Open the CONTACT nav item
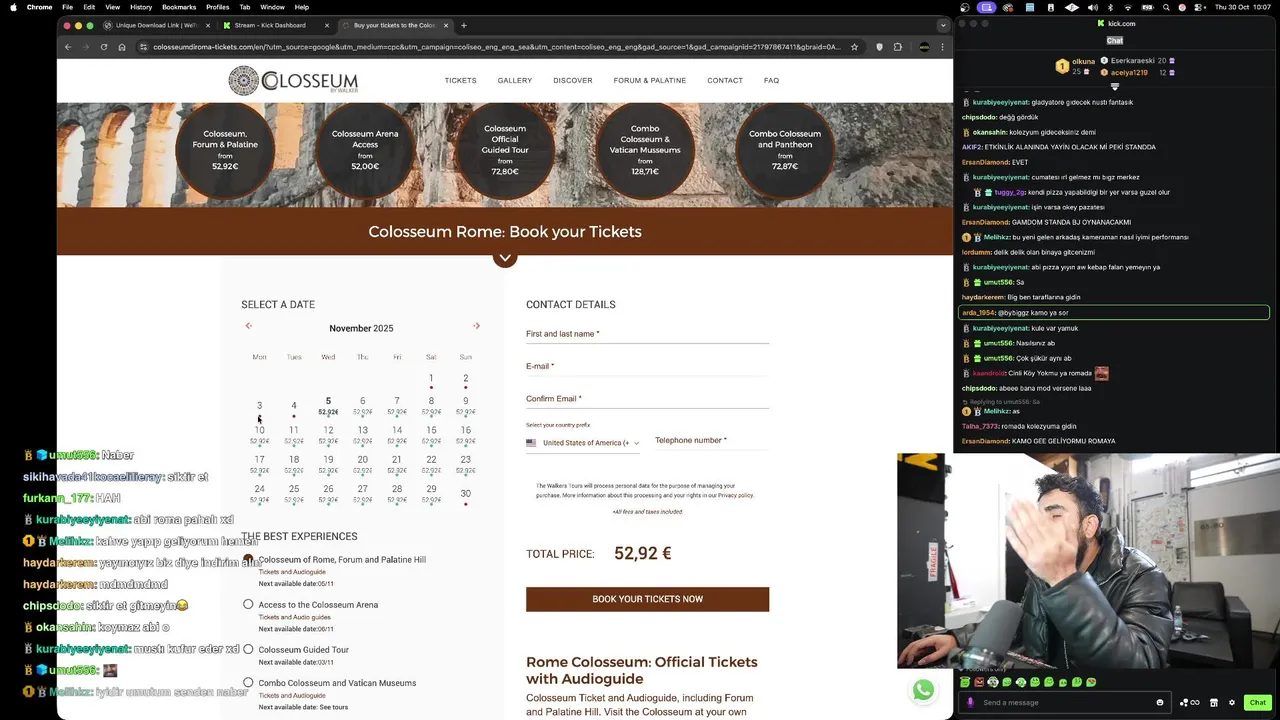This screenshot has width=1280, height=720. coord(725,80)
